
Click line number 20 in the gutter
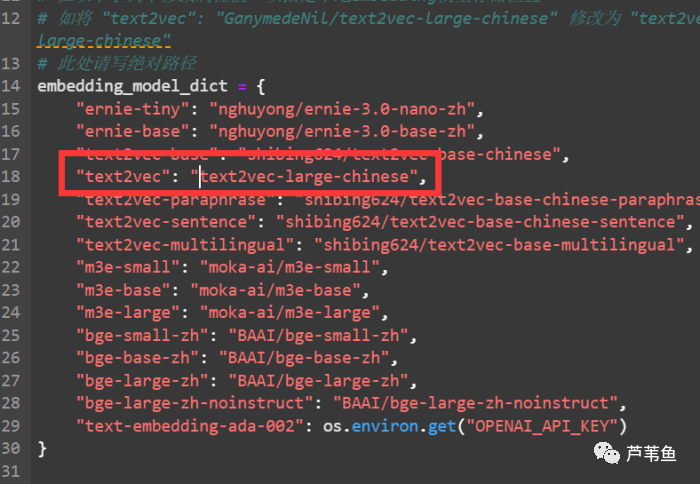(11, 222)
